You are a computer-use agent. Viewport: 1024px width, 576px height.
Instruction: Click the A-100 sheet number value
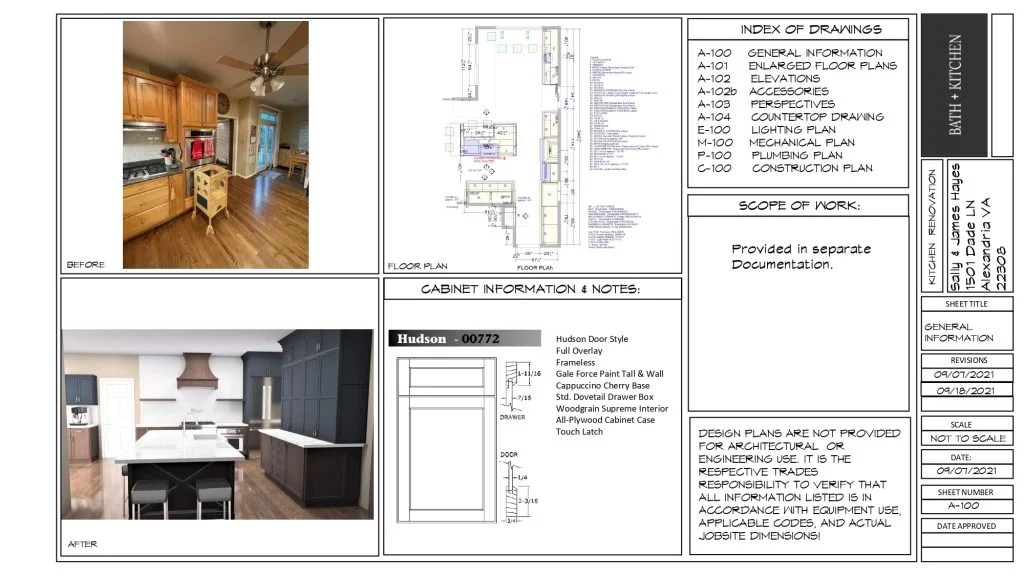(963, 505)
